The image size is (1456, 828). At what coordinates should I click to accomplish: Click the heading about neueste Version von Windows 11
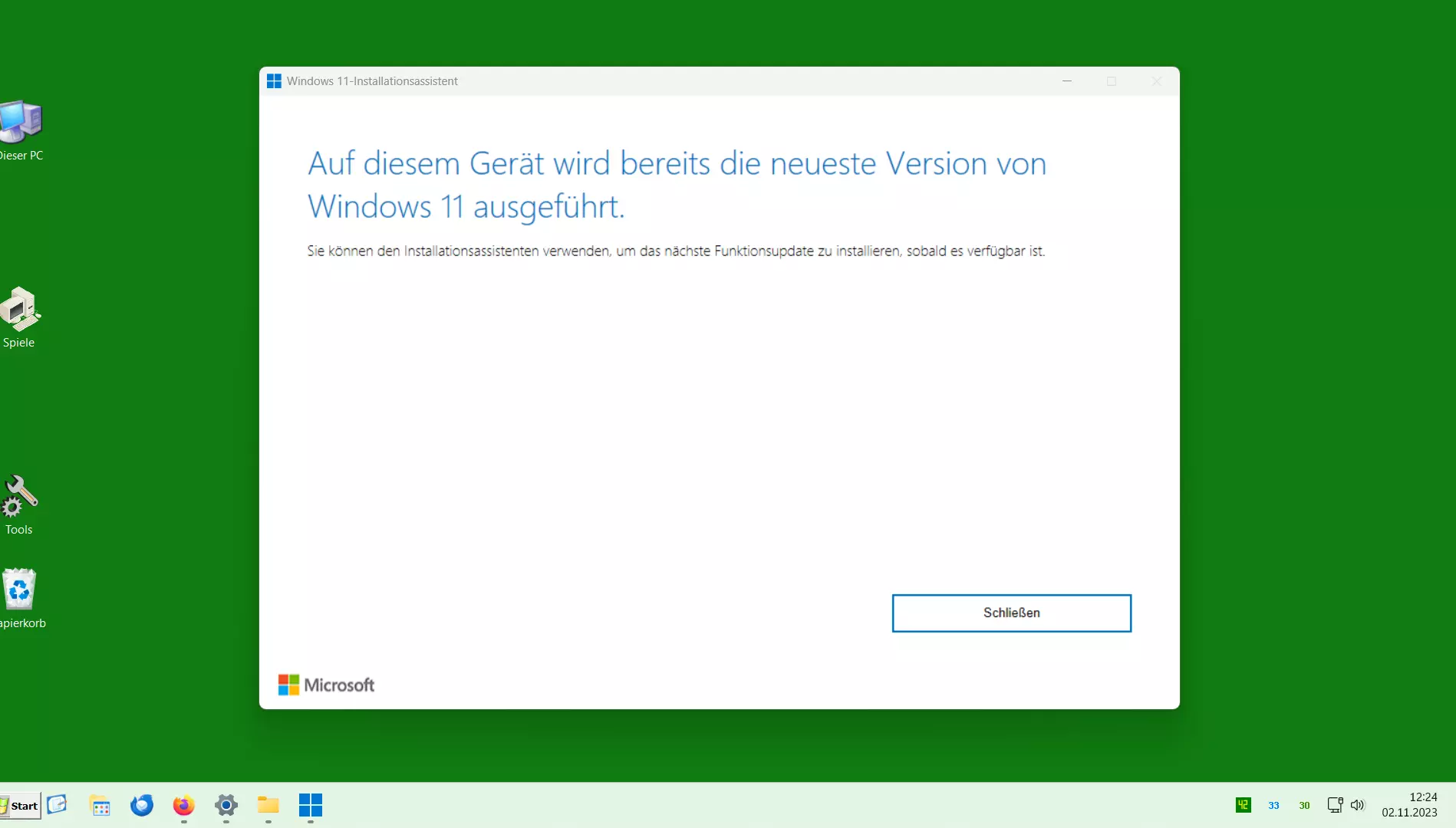point(677,185)
